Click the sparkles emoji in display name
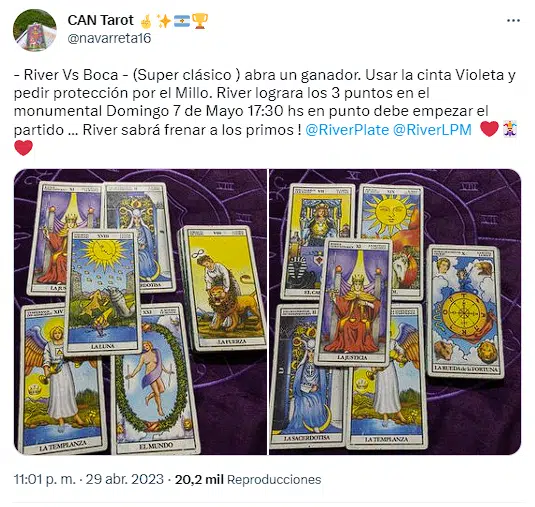The image size is (535, 507). click(x=164, y=21)
